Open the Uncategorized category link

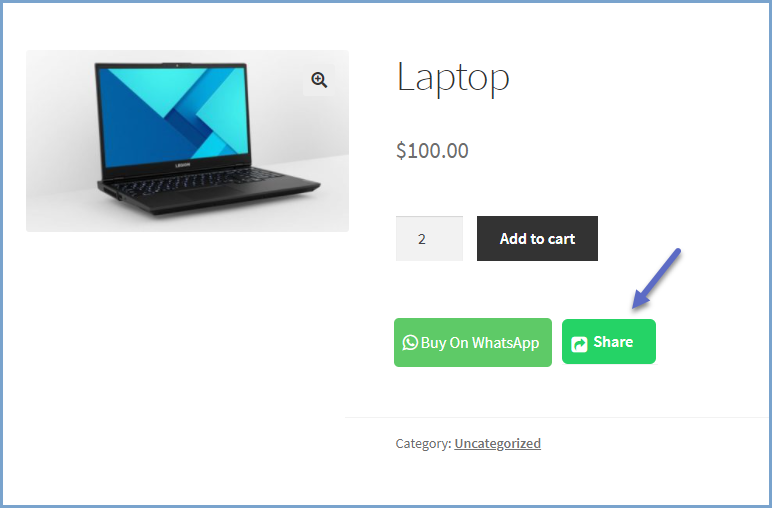click(x=497, y=444)
